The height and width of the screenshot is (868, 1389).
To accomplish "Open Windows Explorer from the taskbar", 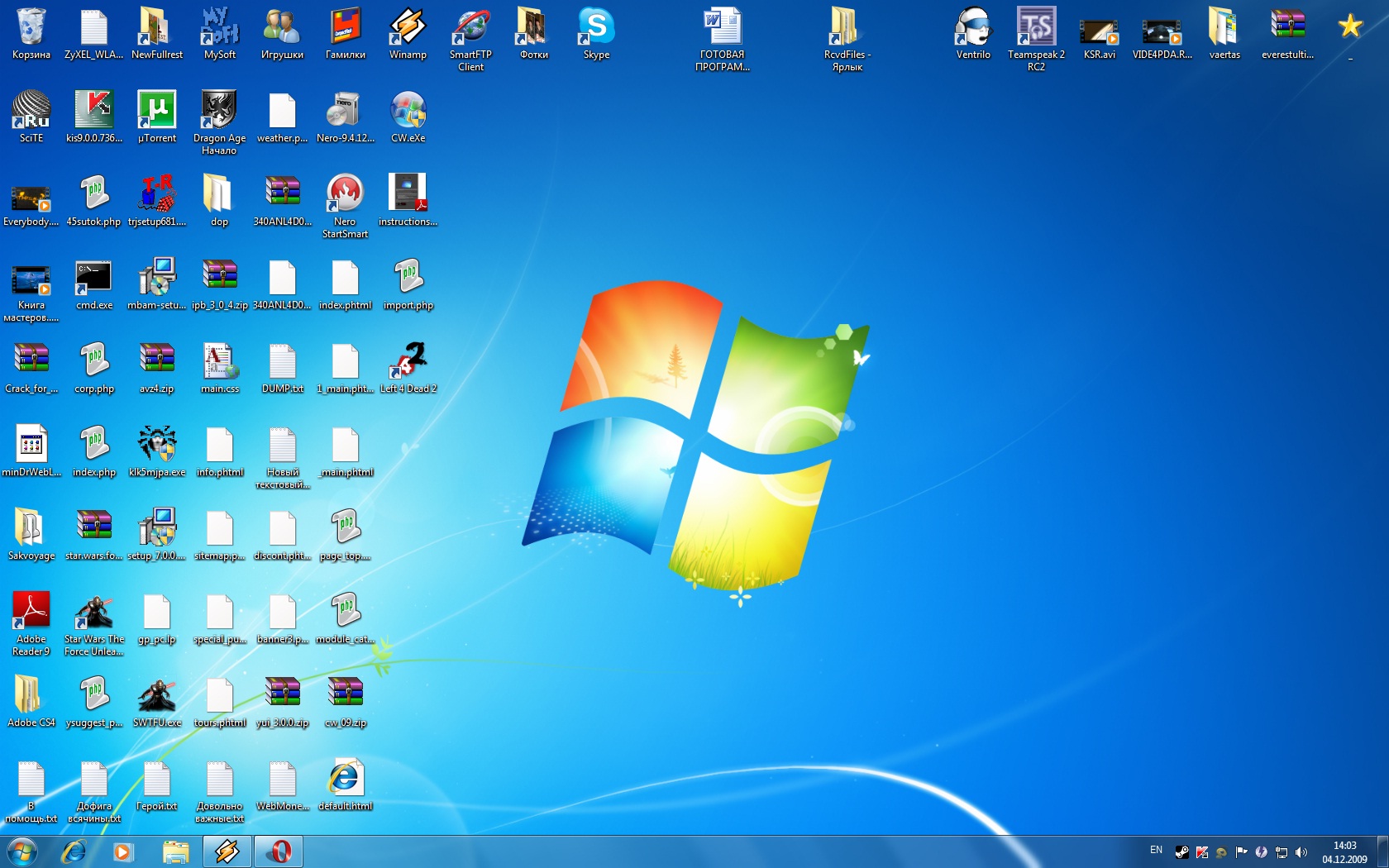I will pyautogui.click(x=175, y=851).
